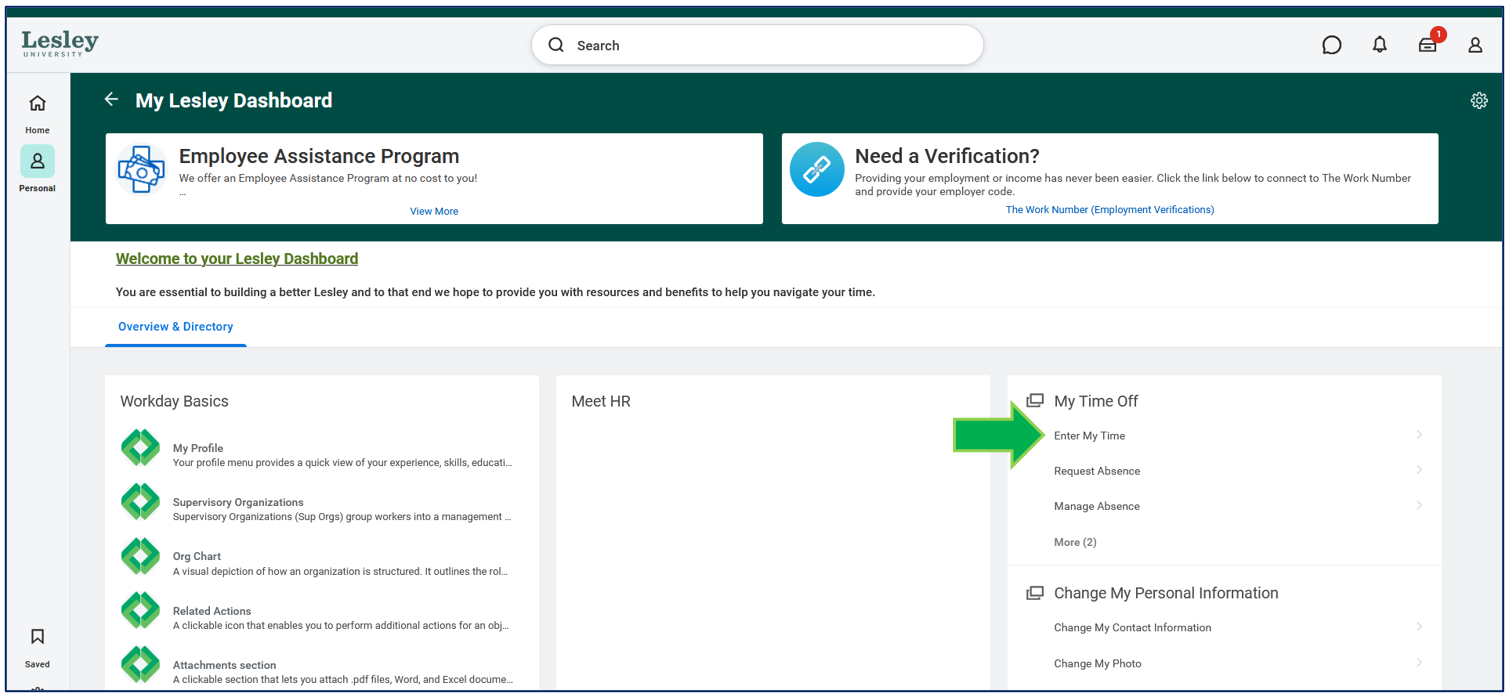Click the Change My Personal Information window icon
The image size is (1509, 697).
1035,593
